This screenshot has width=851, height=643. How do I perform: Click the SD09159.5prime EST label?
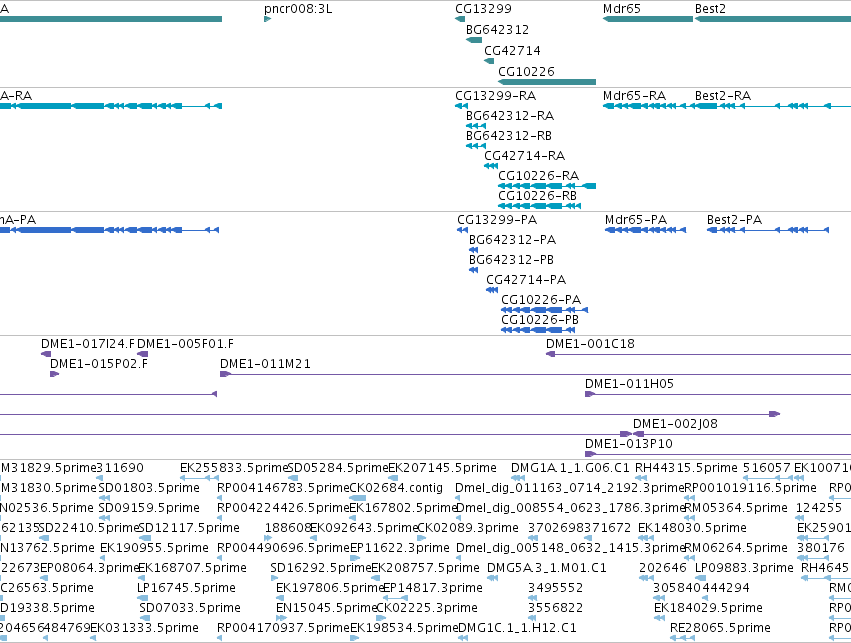pyautogui.click(x=149, y=509)
